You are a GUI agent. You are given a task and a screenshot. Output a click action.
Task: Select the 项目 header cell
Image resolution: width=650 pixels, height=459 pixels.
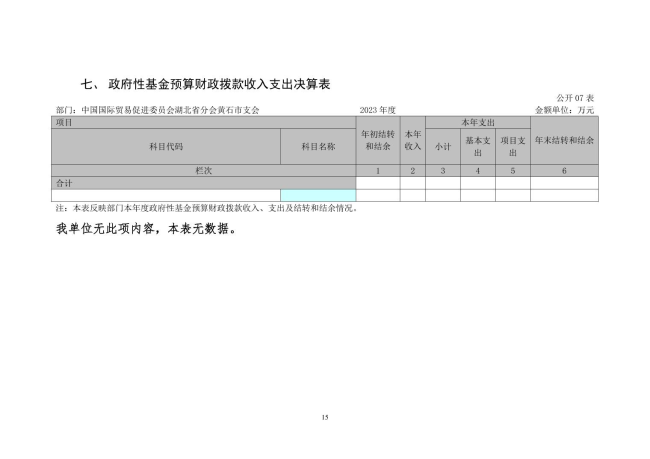tap(204, 122)
